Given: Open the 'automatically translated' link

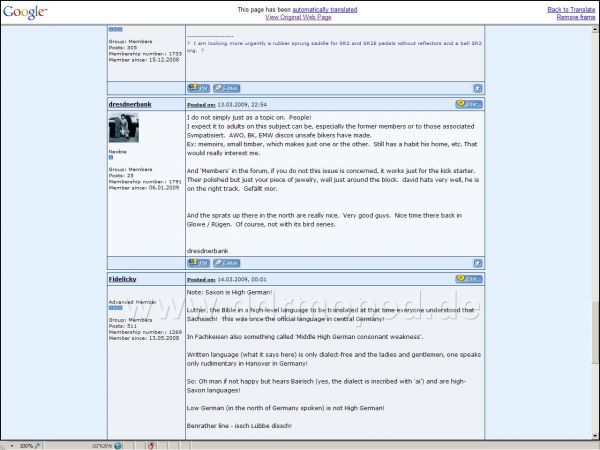Looking at the screenshot, I should tap(324, 9).
